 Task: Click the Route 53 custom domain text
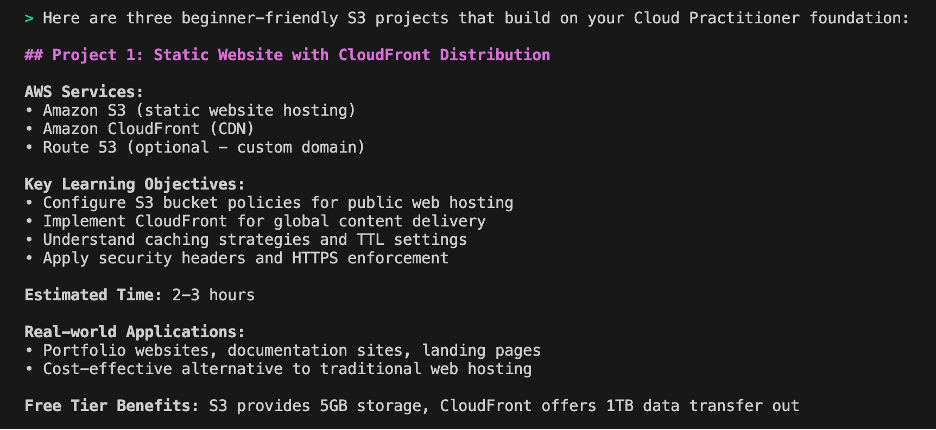[x=204, y=148]
